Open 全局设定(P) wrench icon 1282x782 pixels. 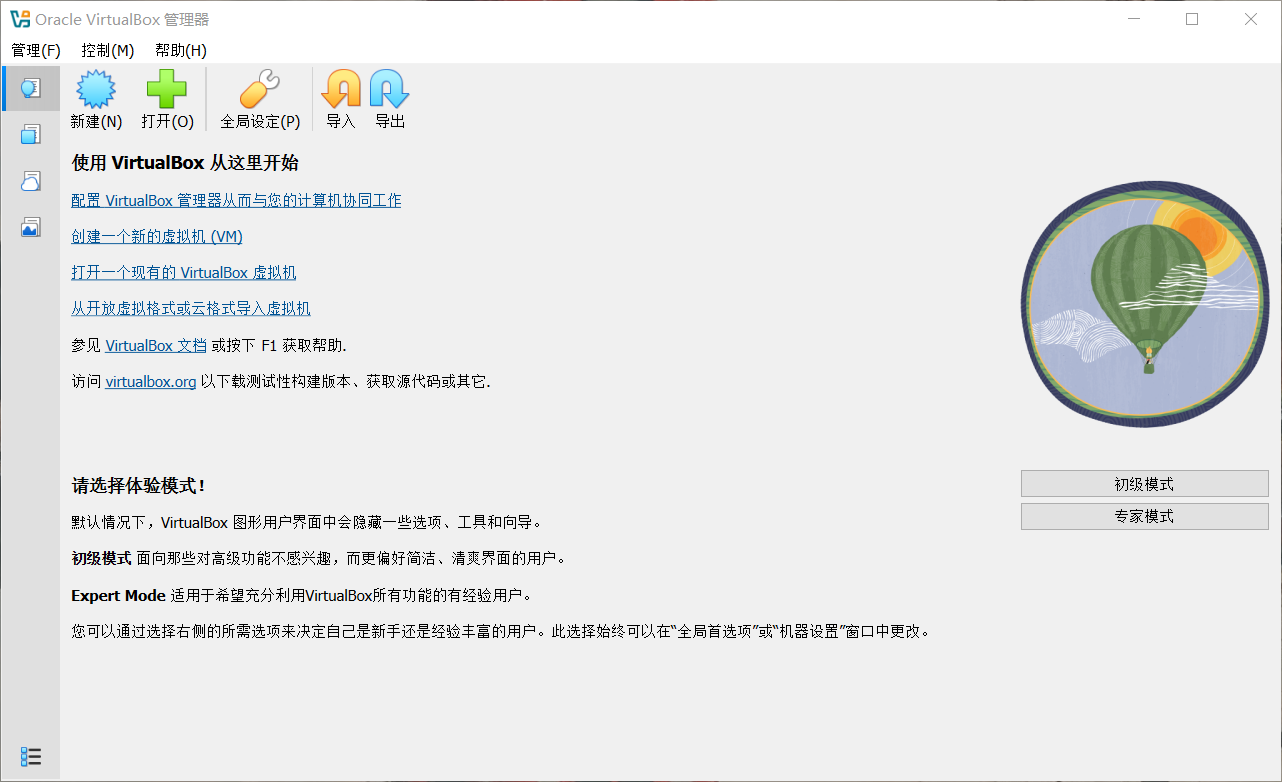click(260, 90)
